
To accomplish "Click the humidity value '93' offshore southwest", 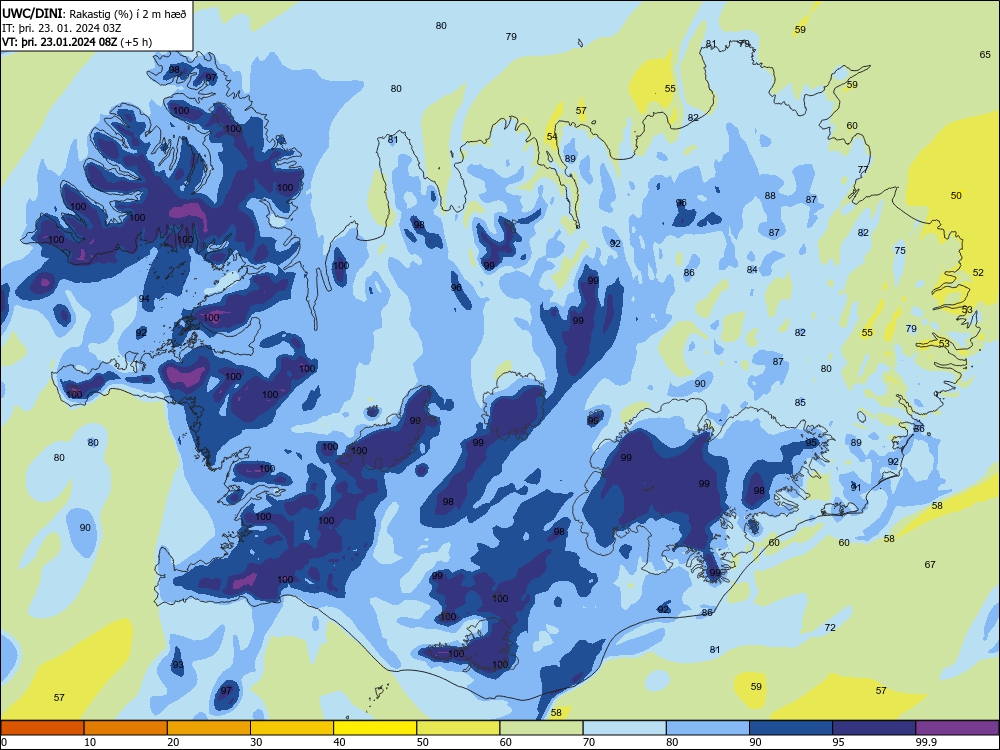I will pyautogui.click(x=178, y=665).
